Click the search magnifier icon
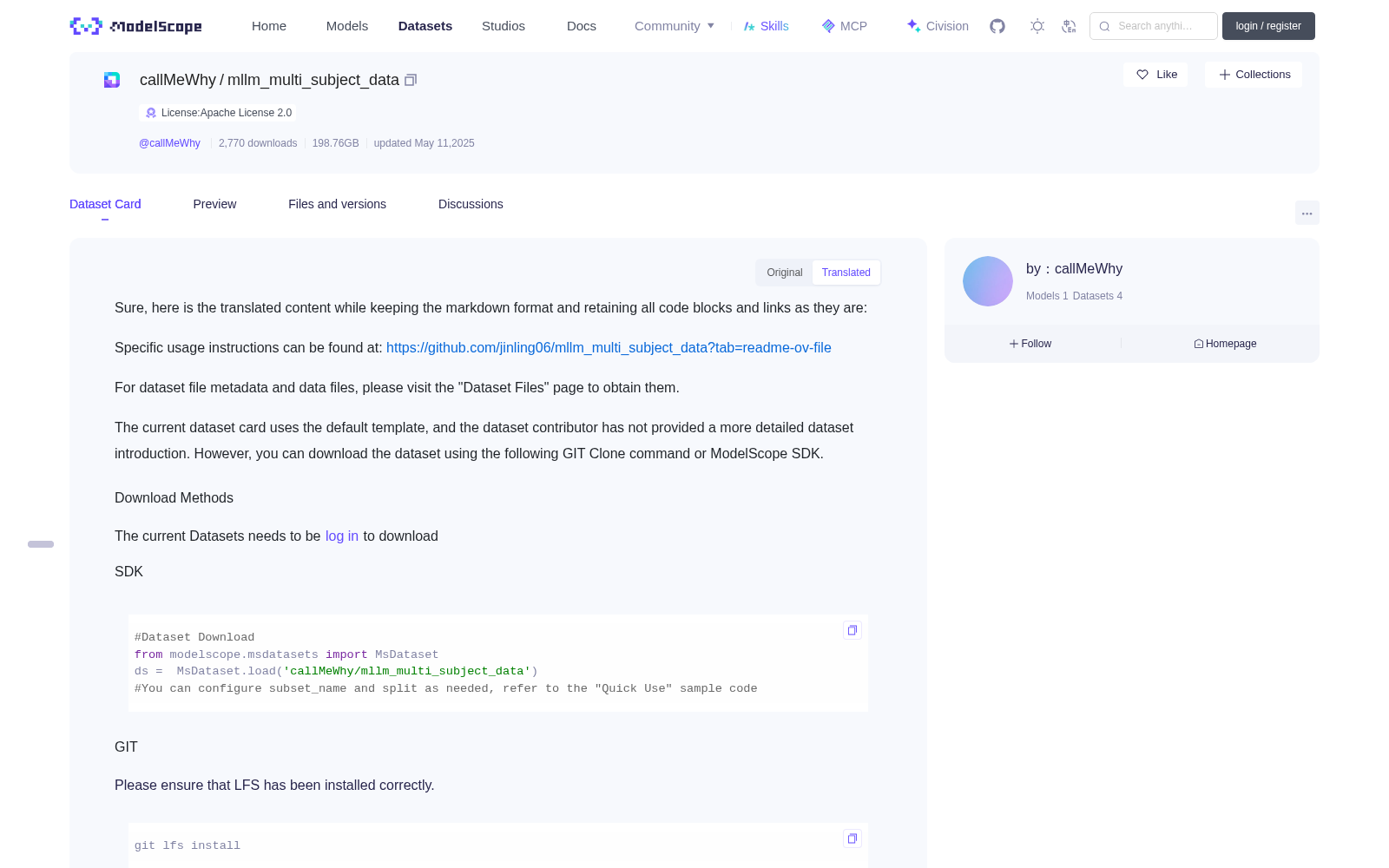 pos(1104,26)
